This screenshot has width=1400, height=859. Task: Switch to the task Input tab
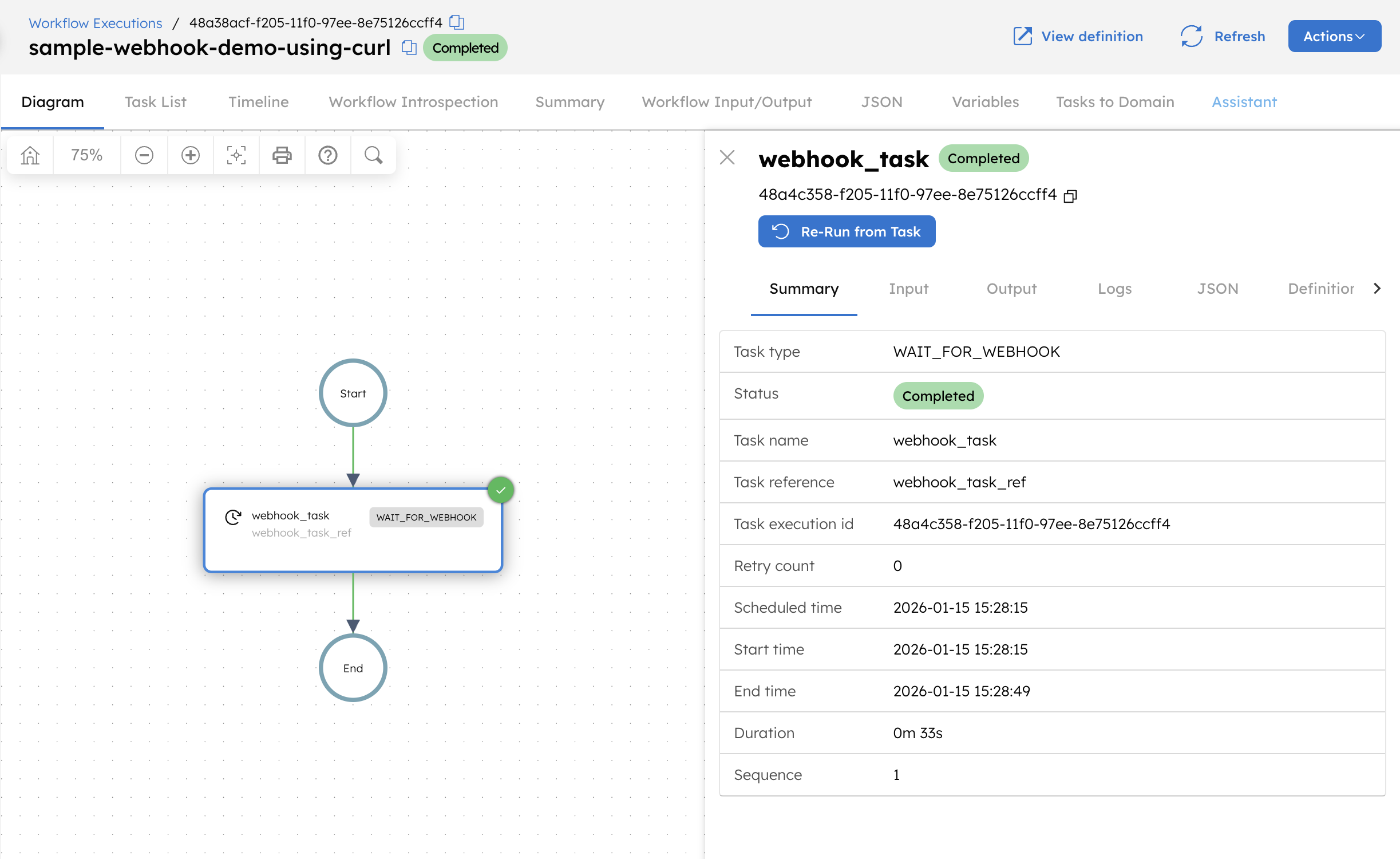click(908, 289)
